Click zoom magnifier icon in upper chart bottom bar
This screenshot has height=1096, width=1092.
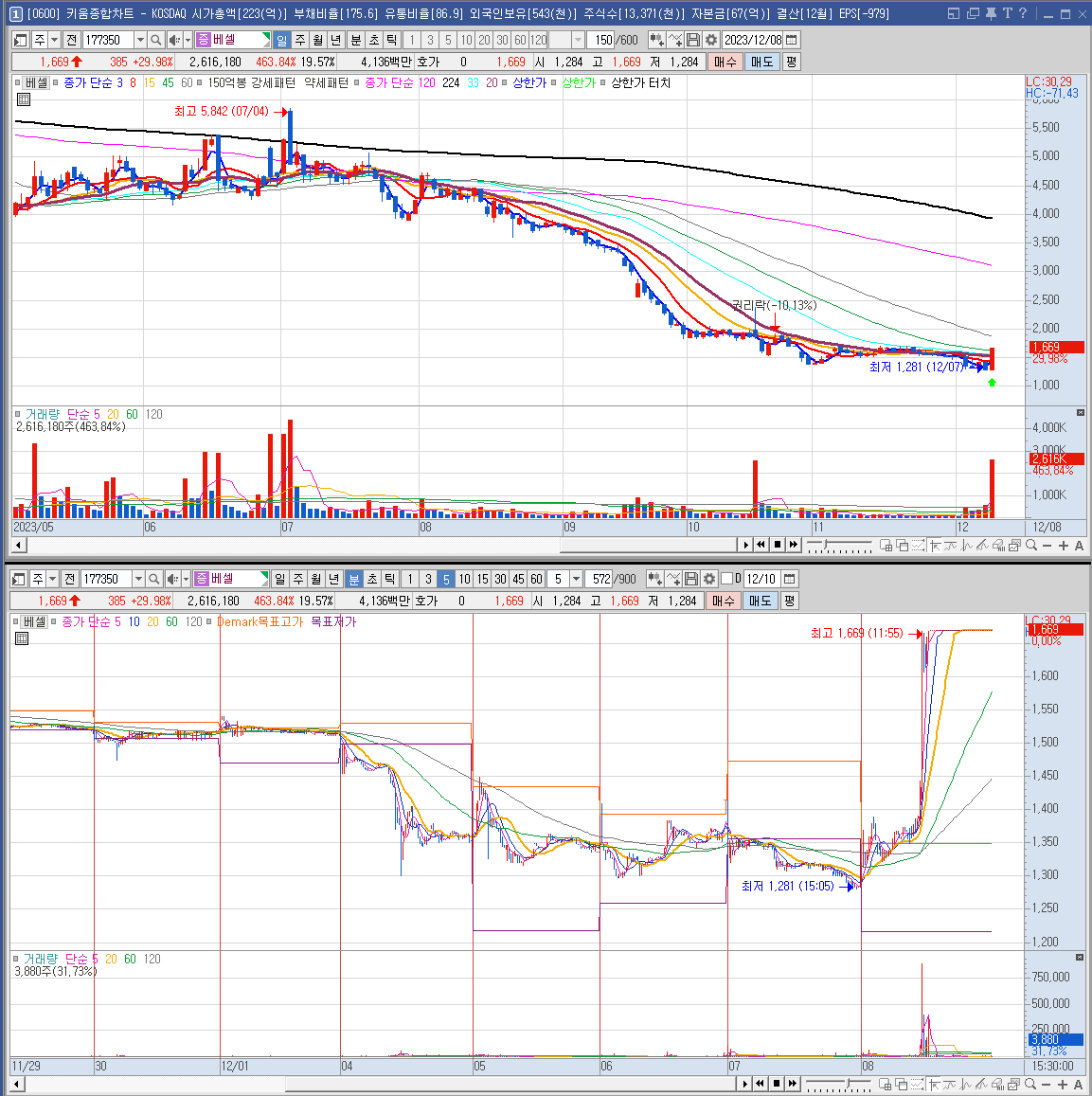(x=1031, y=546)
